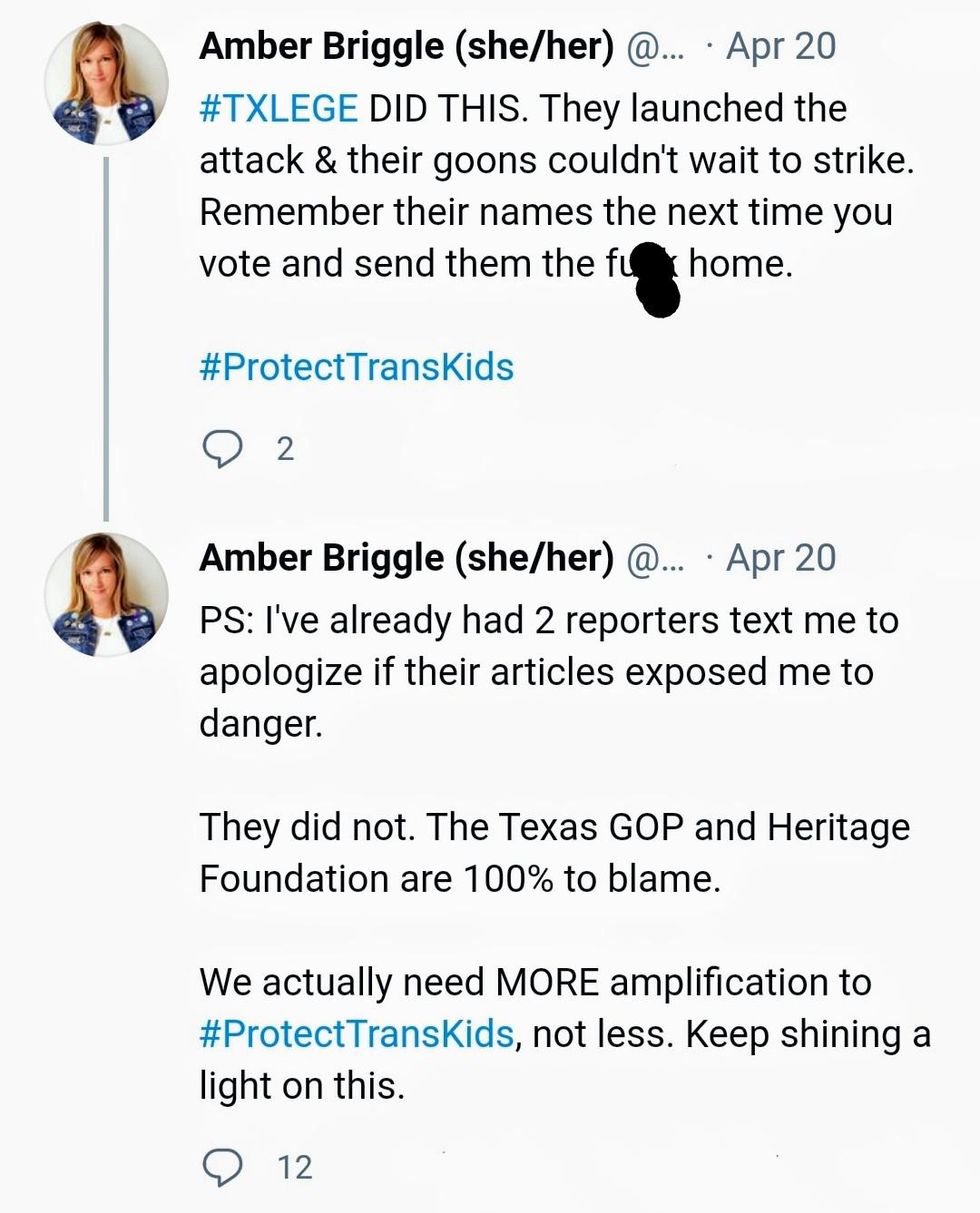Click the truncated @ handle on first tweet
The width and height of the screenshot is (980, 1213).
coord(655,47)
